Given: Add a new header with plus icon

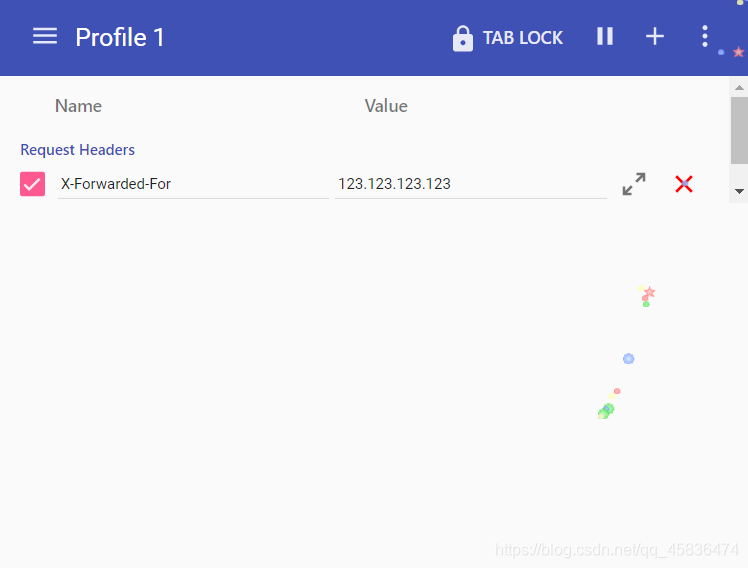Looking at the screenshot, I should (655, 36).
